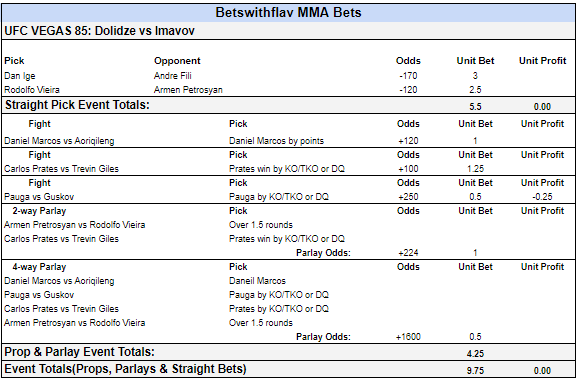This screenshot has width=577, height=380.
Task: Click the Daneil Marcos parlay pick
Action: click(x=257, y=281)
